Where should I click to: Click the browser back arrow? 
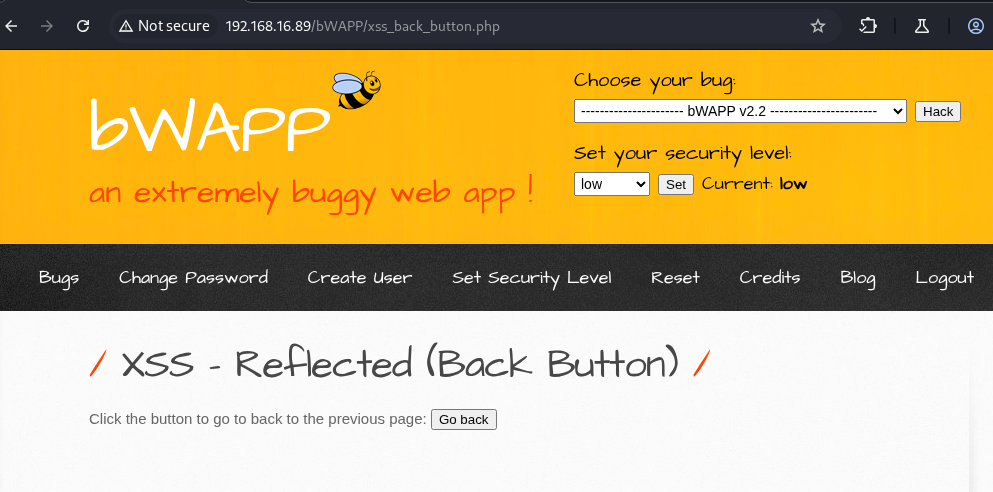coord(11,26)
